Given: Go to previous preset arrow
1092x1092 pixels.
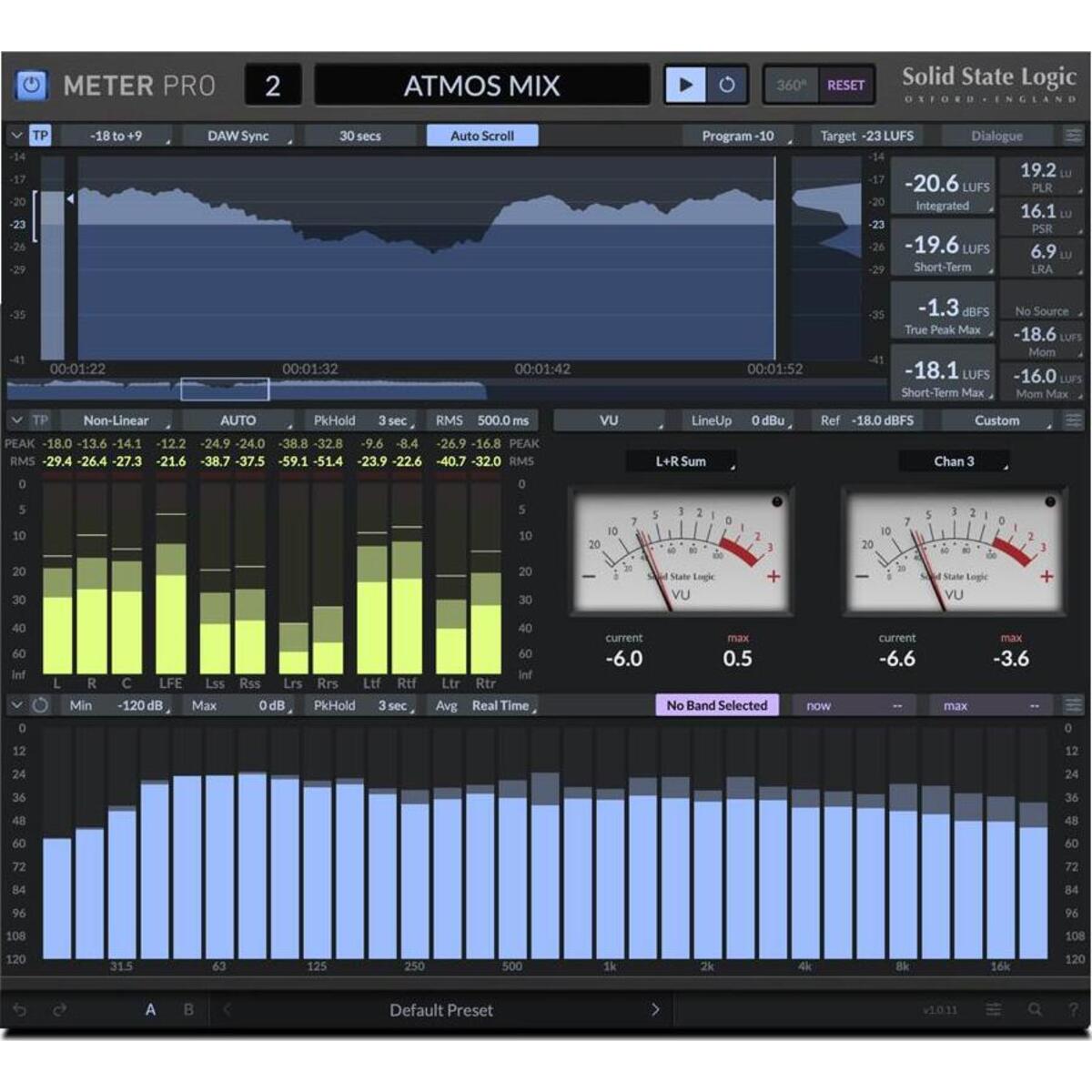Looking at the screenshot, I should pyautogui.click(x=227, y=1010).
